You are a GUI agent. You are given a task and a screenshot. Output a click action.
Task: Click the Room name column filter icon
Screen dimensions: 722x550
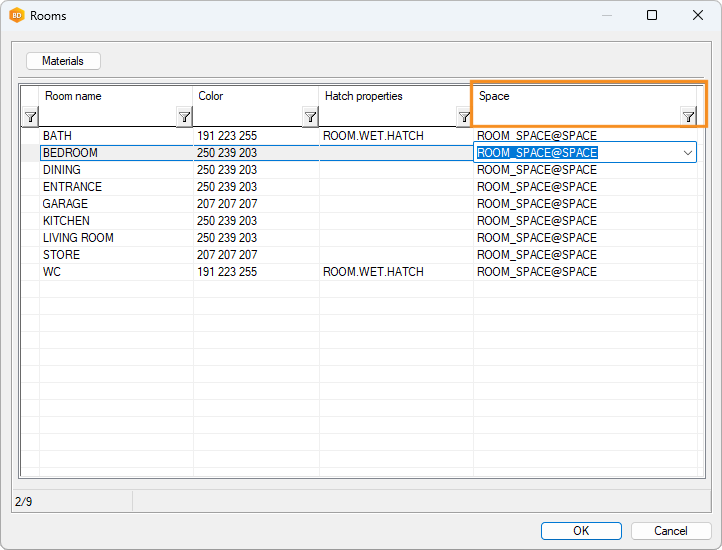click(x=184, y=117)
